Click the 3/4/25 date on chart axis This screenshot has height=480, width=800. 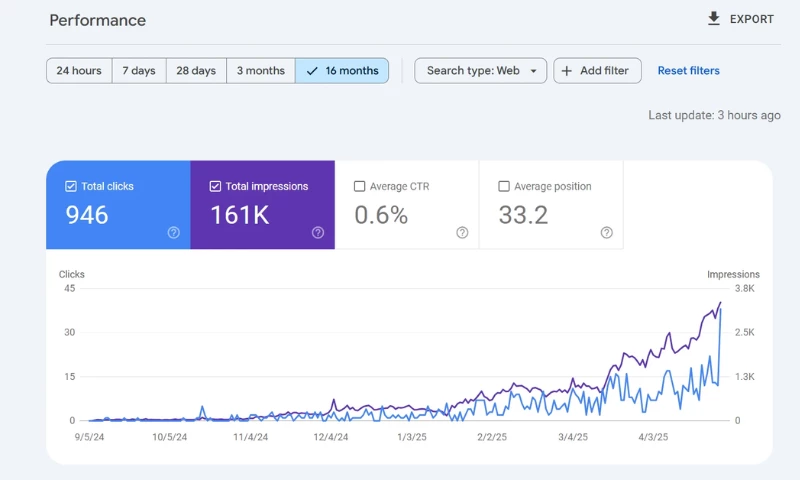point(573,437)
